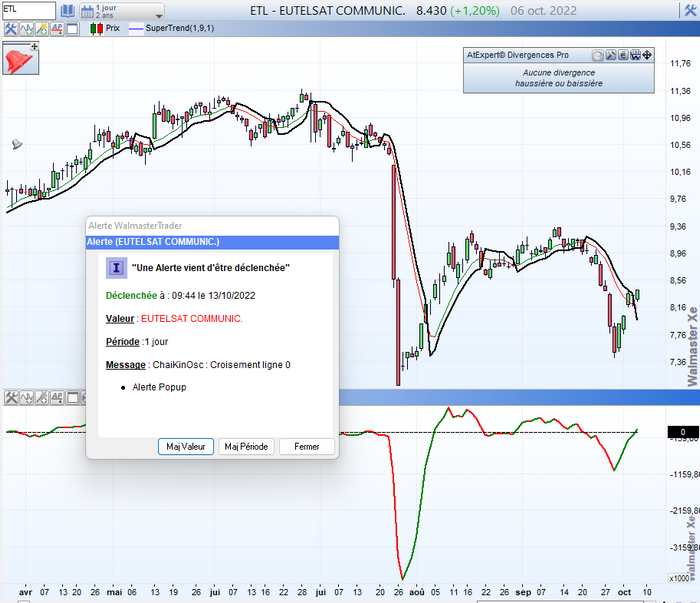700x603 pixels.
Task: Click the Déclenchée green text
Action: pyautogui.click(x=131, y=295)
